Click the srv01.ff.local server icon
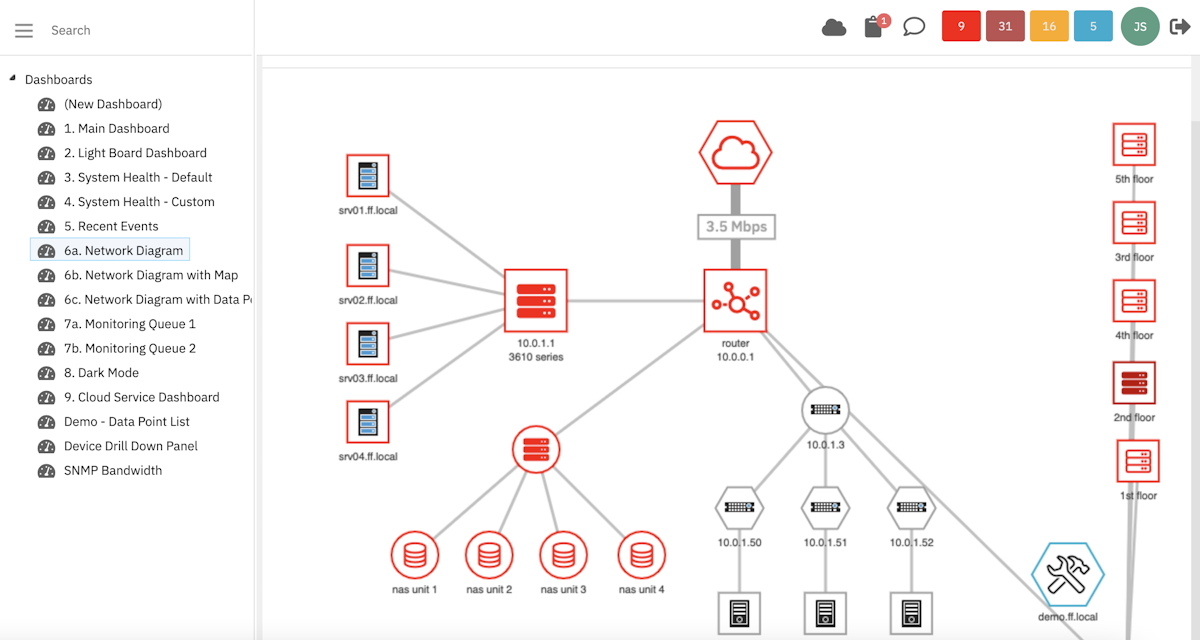The width and height of the screenshot is (1200, 640). 367,174
